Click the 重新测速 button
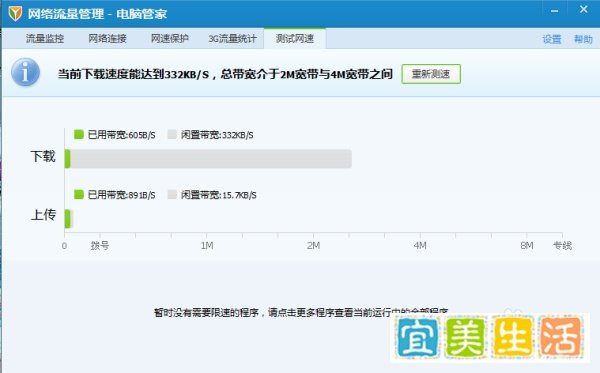Screen dimensions: 600x373 (431, 74)
